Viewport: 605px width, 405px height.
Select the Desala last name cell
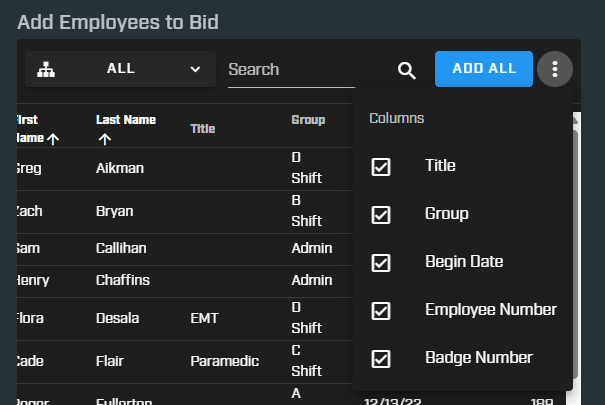[x=117, y=319]
